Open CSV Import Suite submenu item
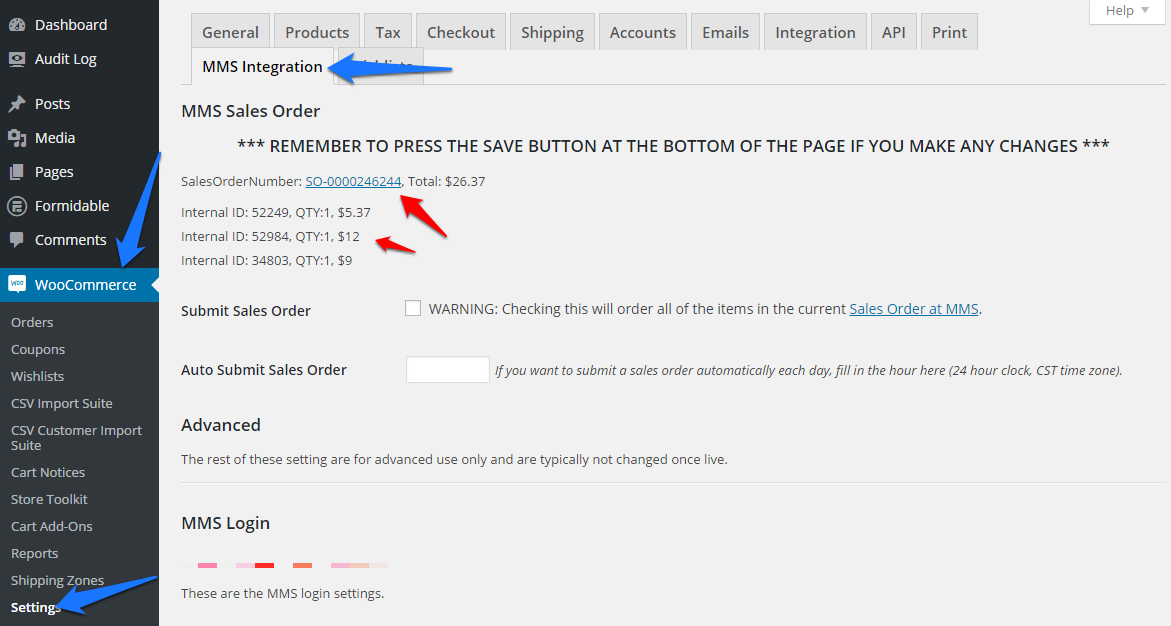 click(x=62, y=403)
